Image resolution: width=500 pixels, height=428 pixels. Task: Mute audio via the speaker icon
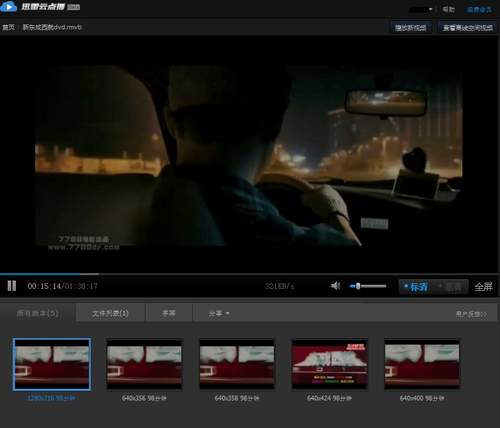[336, 286]
